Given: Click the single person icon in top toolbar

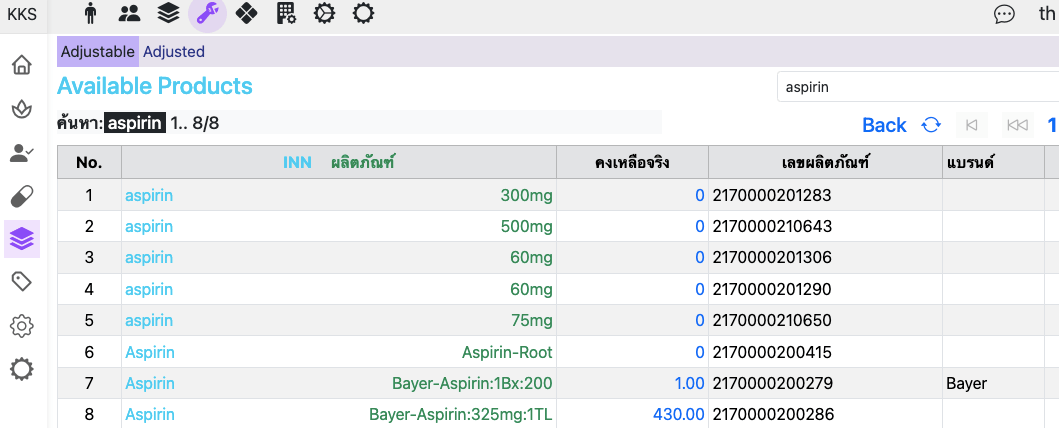Looking at the screenshot, I should (91, 13).
